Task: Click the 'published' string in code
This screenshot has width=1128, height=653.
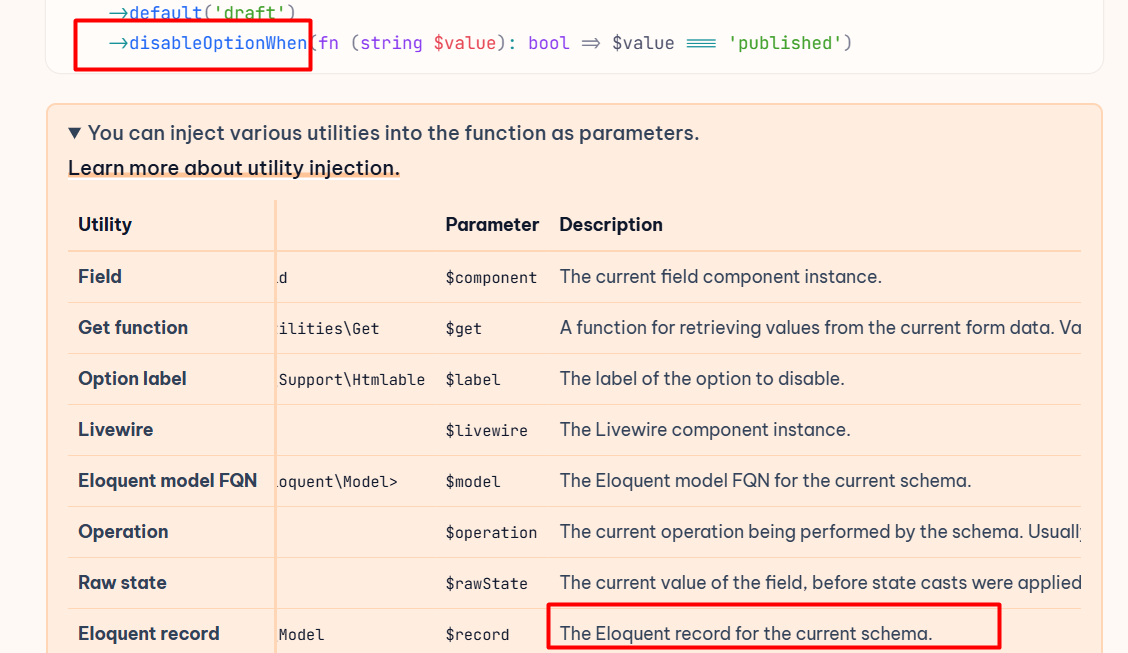Action: click(x=784, y=43)
